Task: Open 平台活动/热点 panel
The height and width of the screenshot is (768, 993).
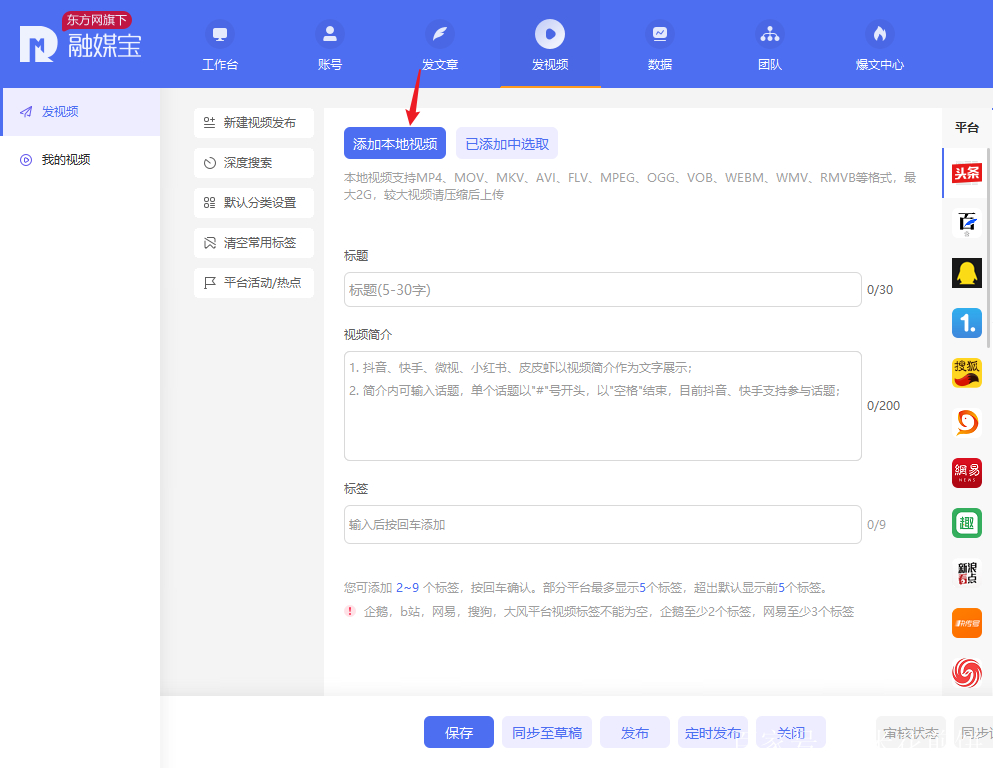Action: pos(253,282)
